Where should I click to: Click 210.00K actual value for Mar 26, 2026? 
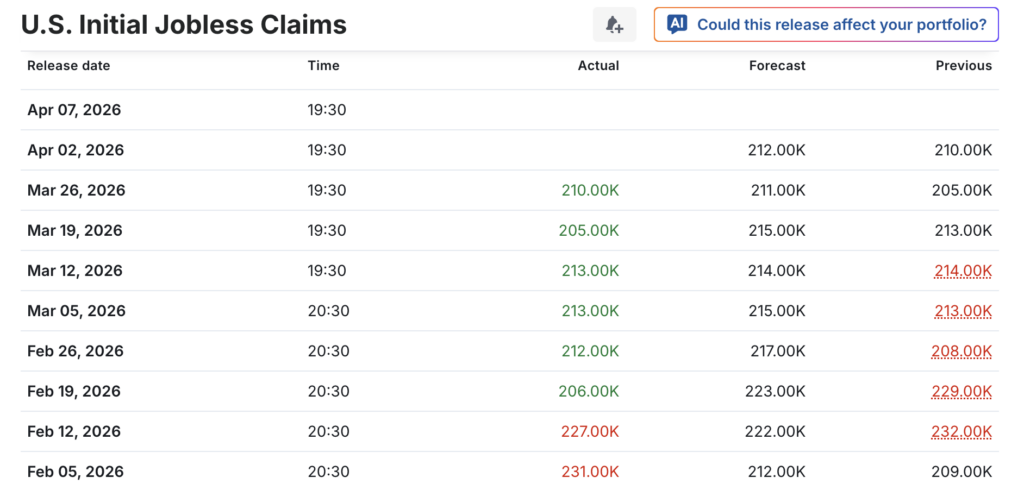[x=590, y=190]
